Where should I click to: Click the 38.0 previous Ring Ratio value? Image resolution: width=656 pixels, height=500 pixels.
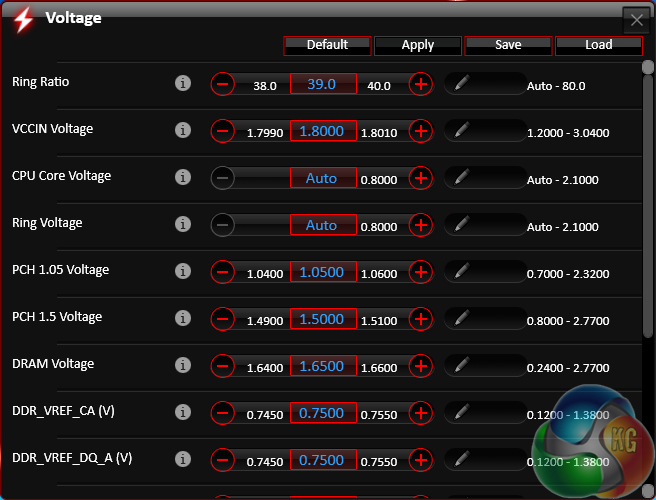point(265,86)
